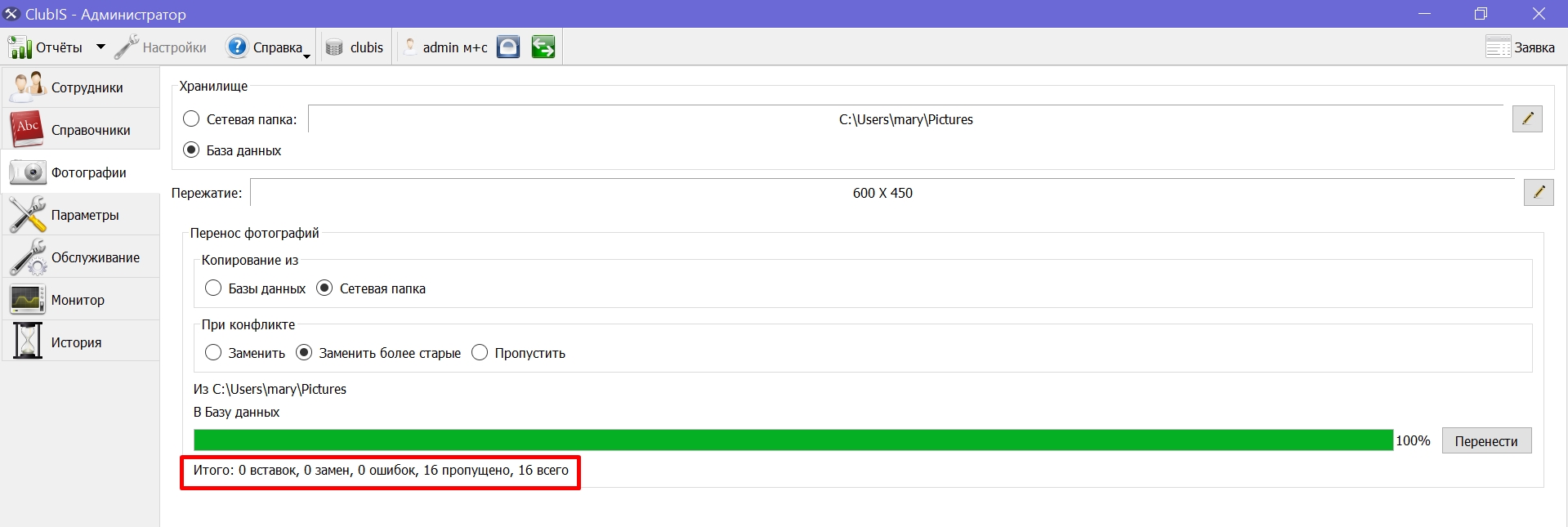Open the Сотрудники section icon
Screen dimensions: 1568x527
(27, 87)
